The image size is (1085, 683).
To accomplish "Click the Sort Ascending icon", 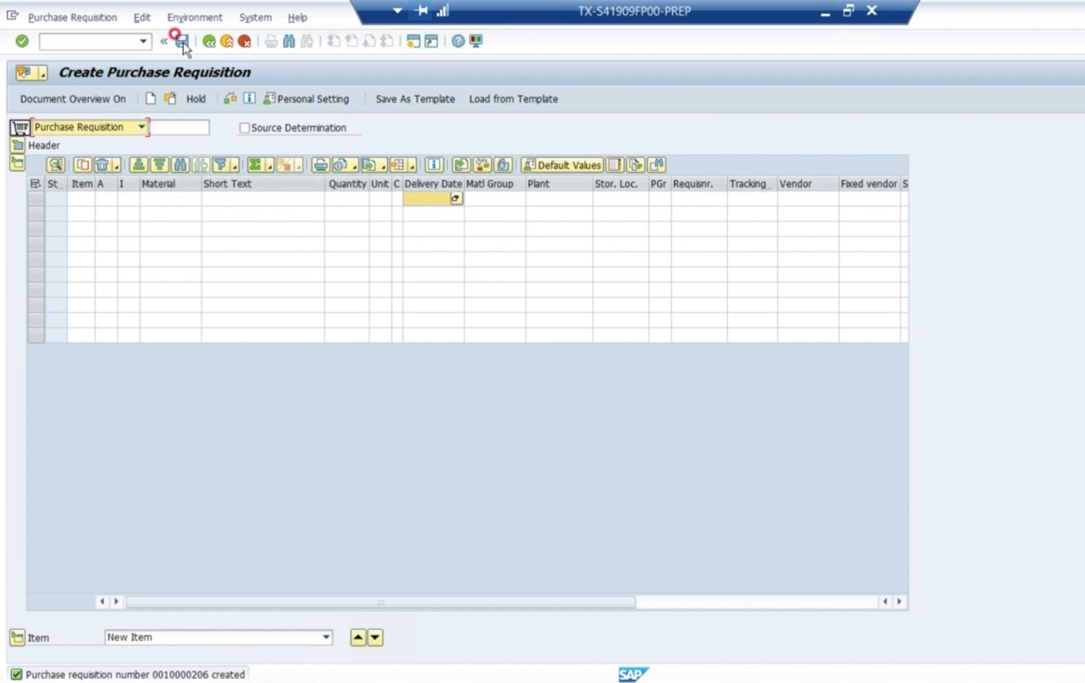I will pos(138,165).
